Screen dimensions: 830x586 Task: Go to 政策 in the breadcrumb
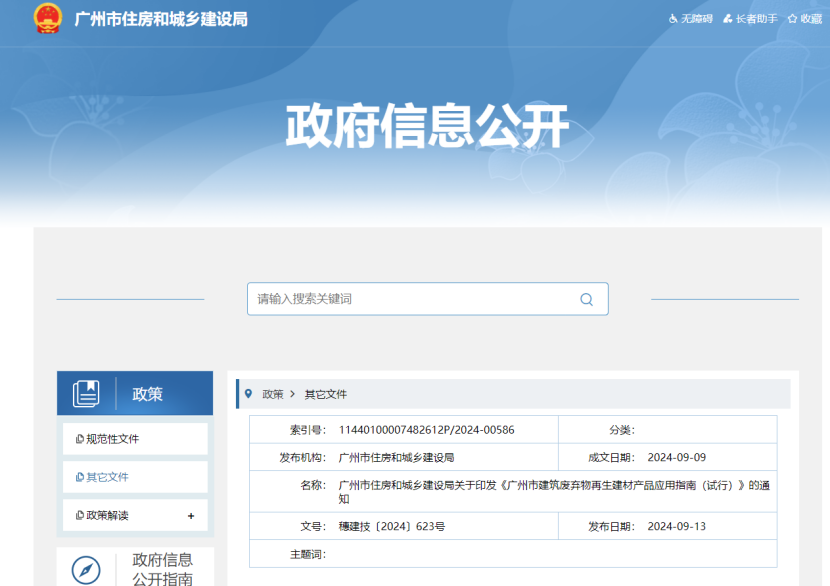(x=273, y=394)
